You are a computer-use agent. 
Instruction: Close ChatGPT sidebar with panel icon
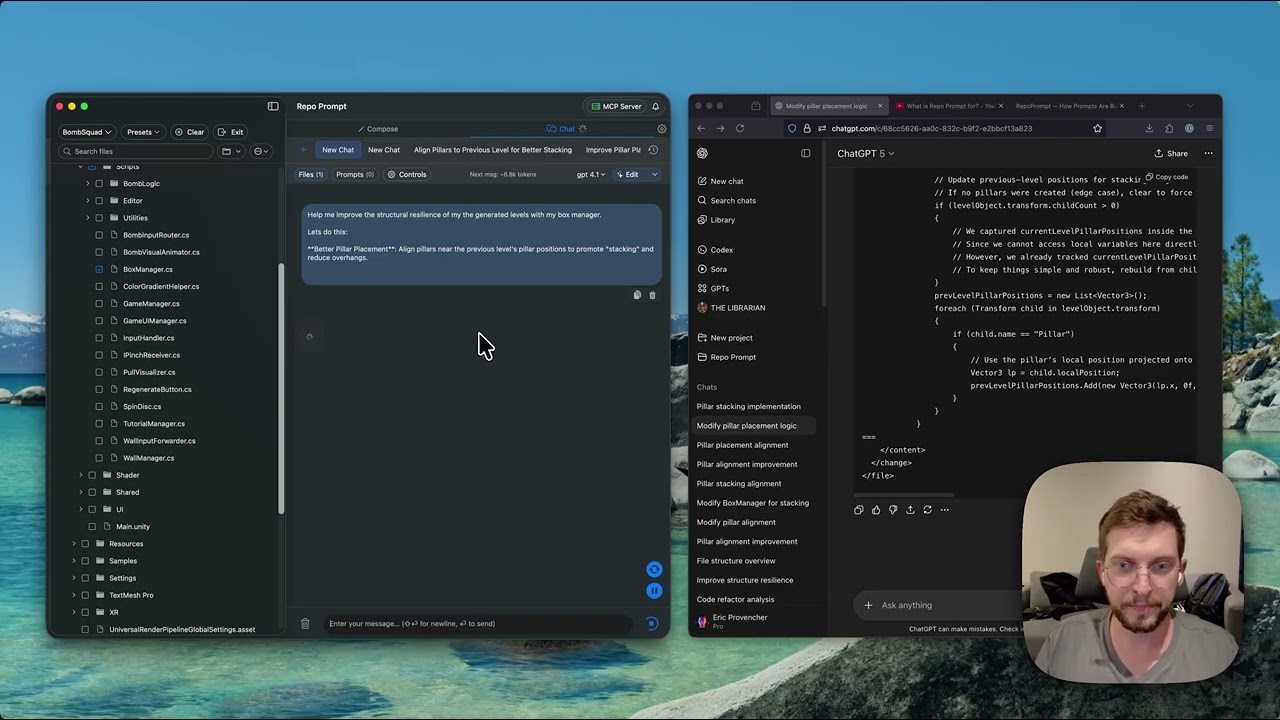[806, 153]
